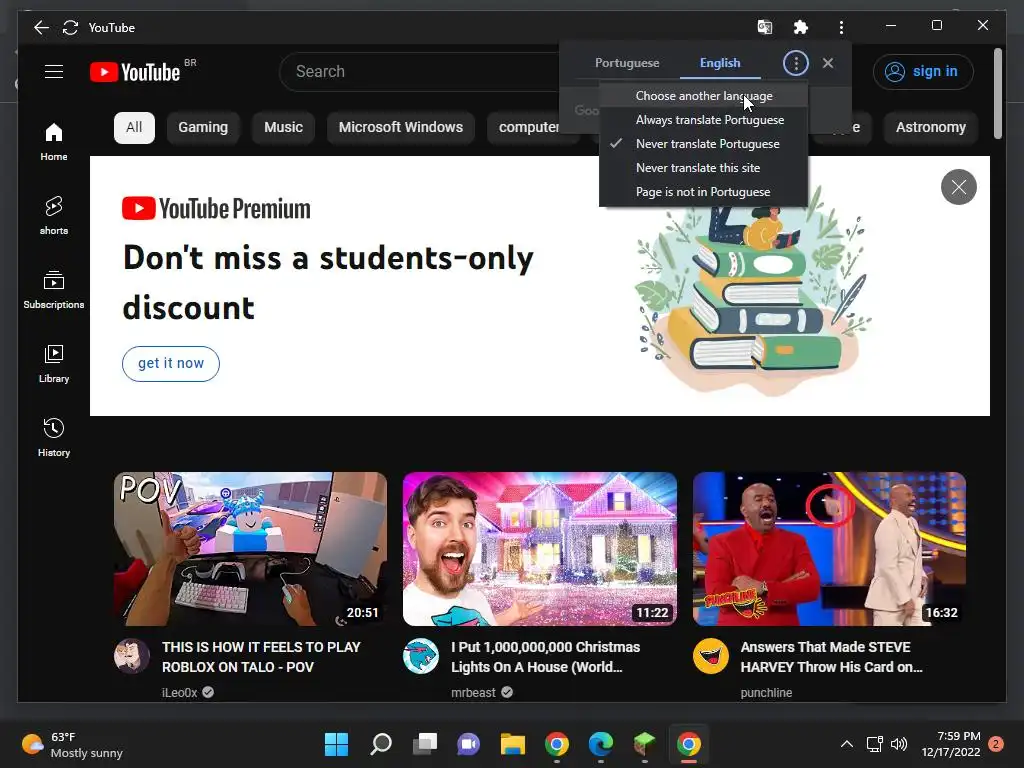Switch to the English translate tab
The image size is (1024, 768).
[720, 63]
